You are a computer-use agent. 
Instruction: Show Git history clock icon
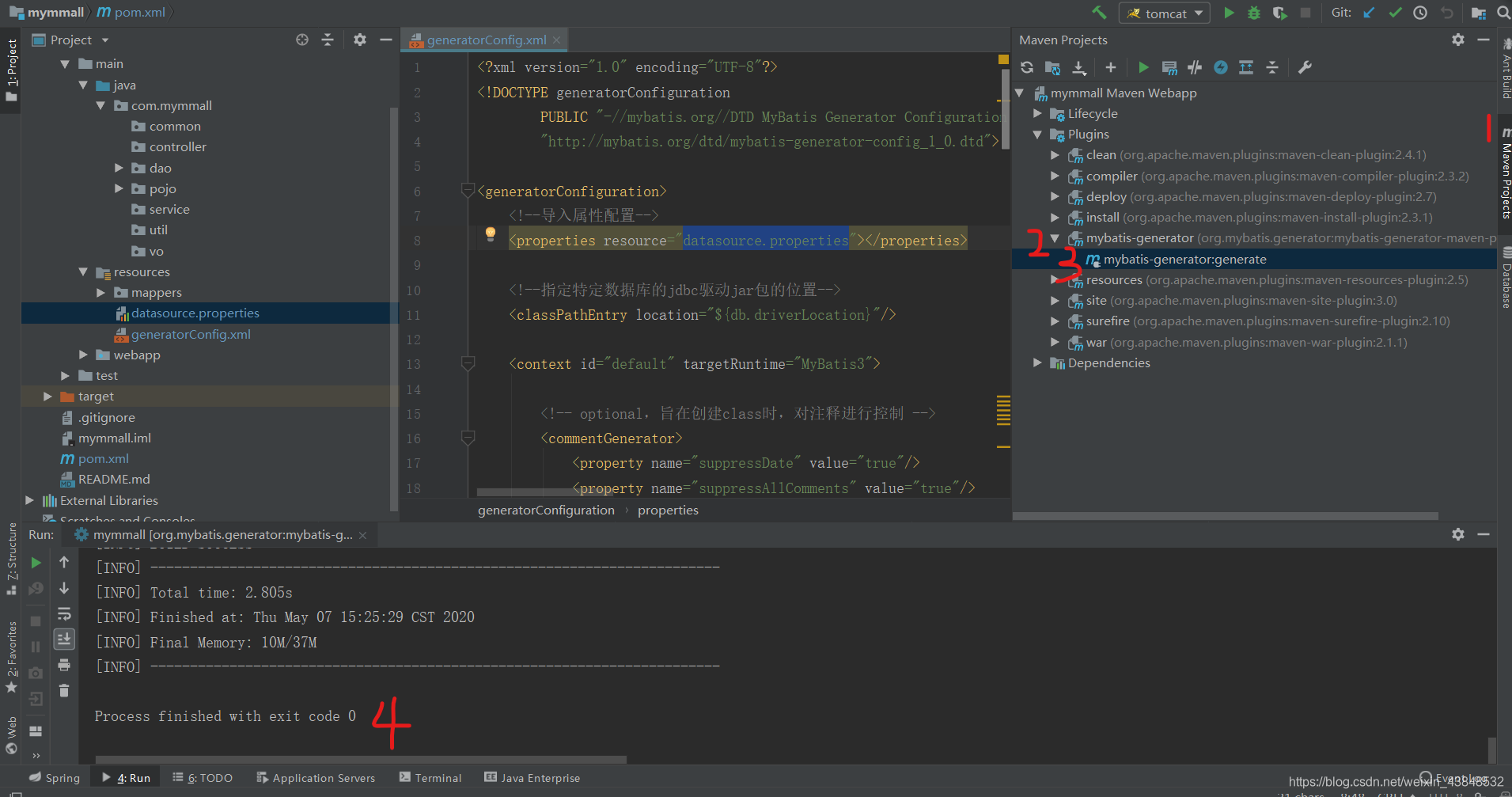click(x=1420, y=13)
